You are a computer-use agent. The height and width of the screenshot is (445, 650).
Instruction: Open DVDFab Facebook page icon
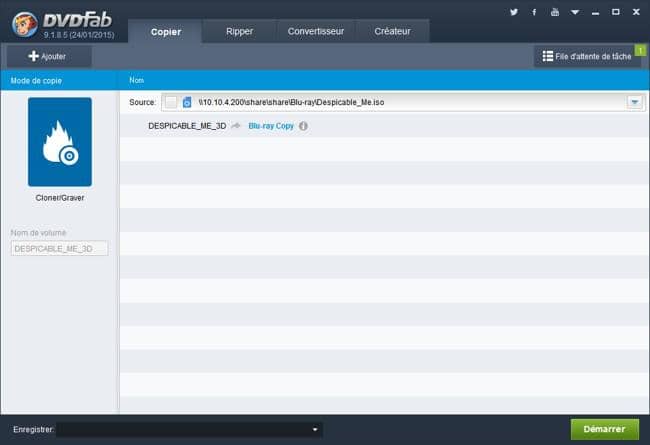pos(534,12)
